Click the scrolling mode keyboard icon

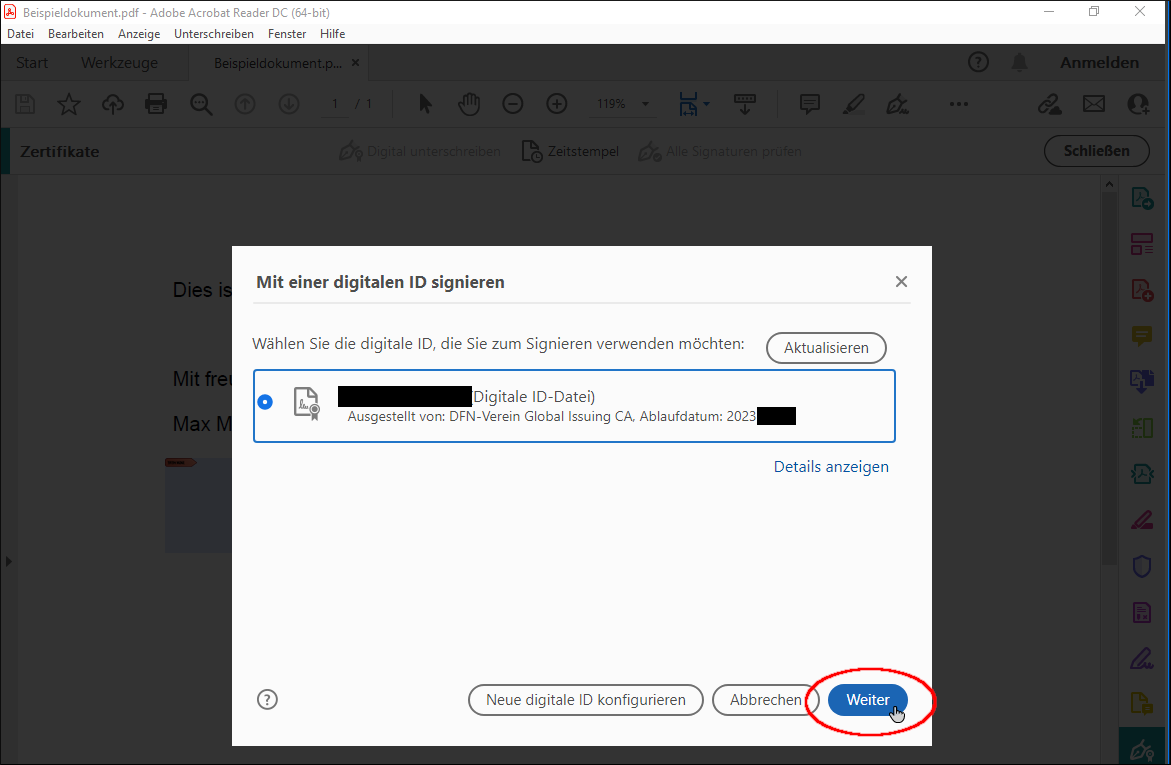click(x=745, y=104)
